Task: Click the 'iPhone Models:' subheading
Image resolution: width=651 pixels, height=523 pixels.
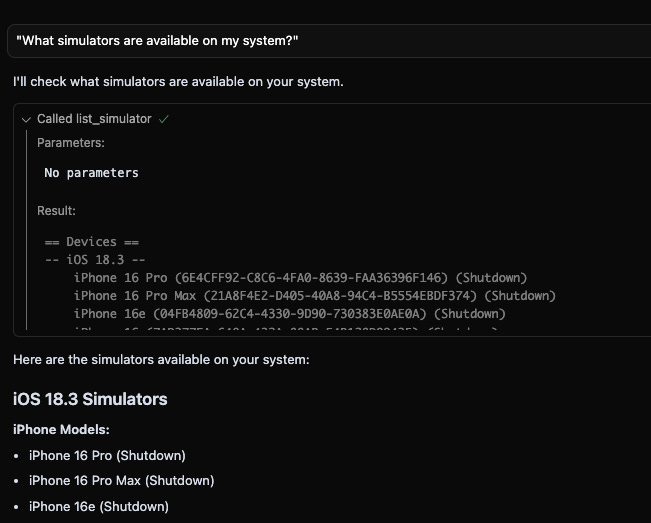Action: coord(61,430)
